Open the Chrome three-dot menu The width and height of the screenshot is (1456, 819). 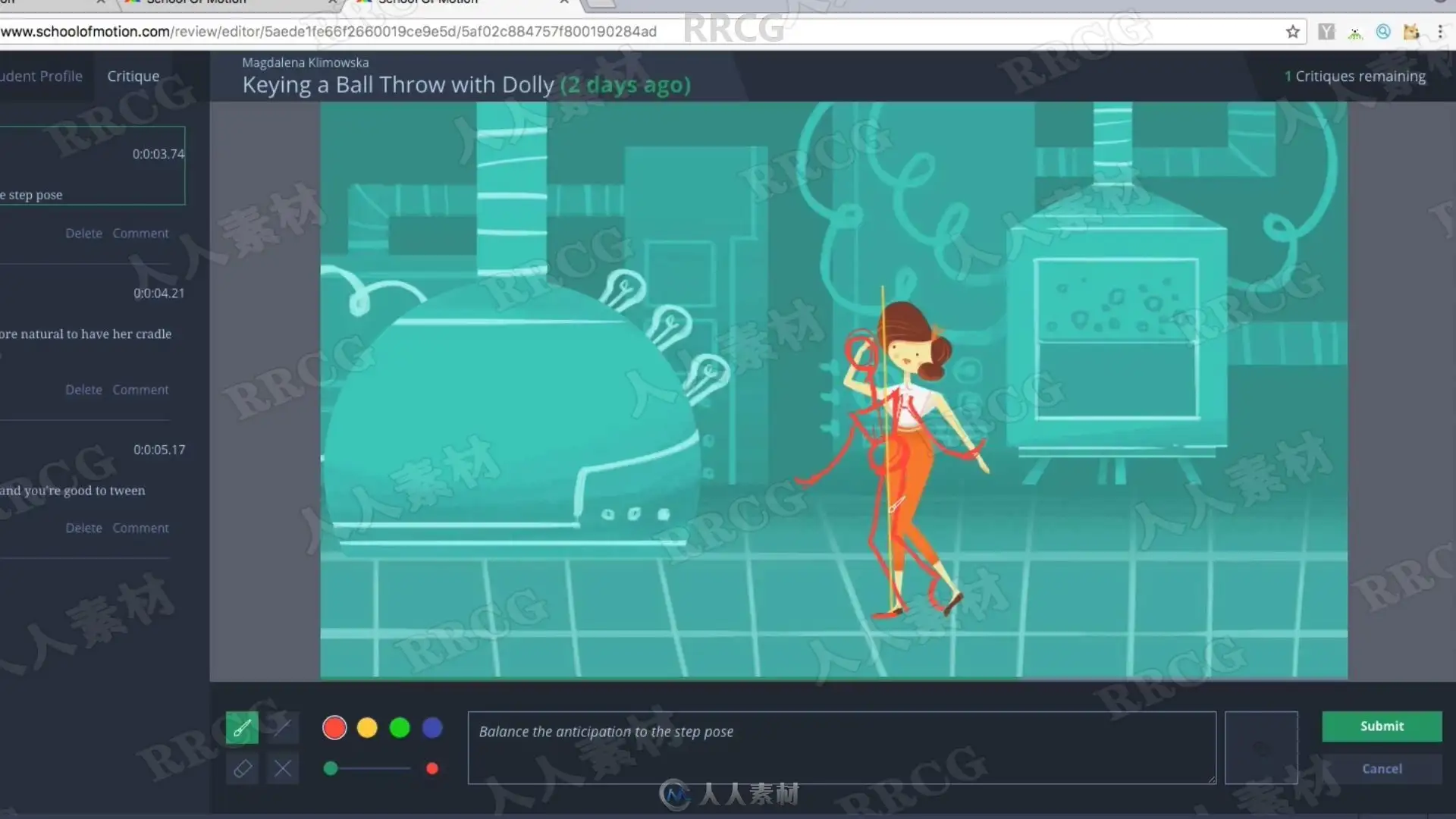tap(1440, 32)
